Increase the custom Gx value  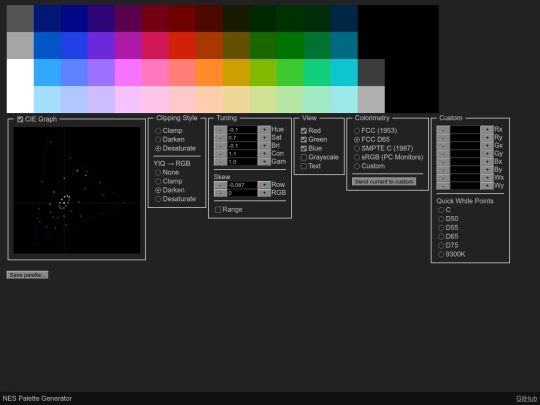pyautogui.click(x=487, y=145)
